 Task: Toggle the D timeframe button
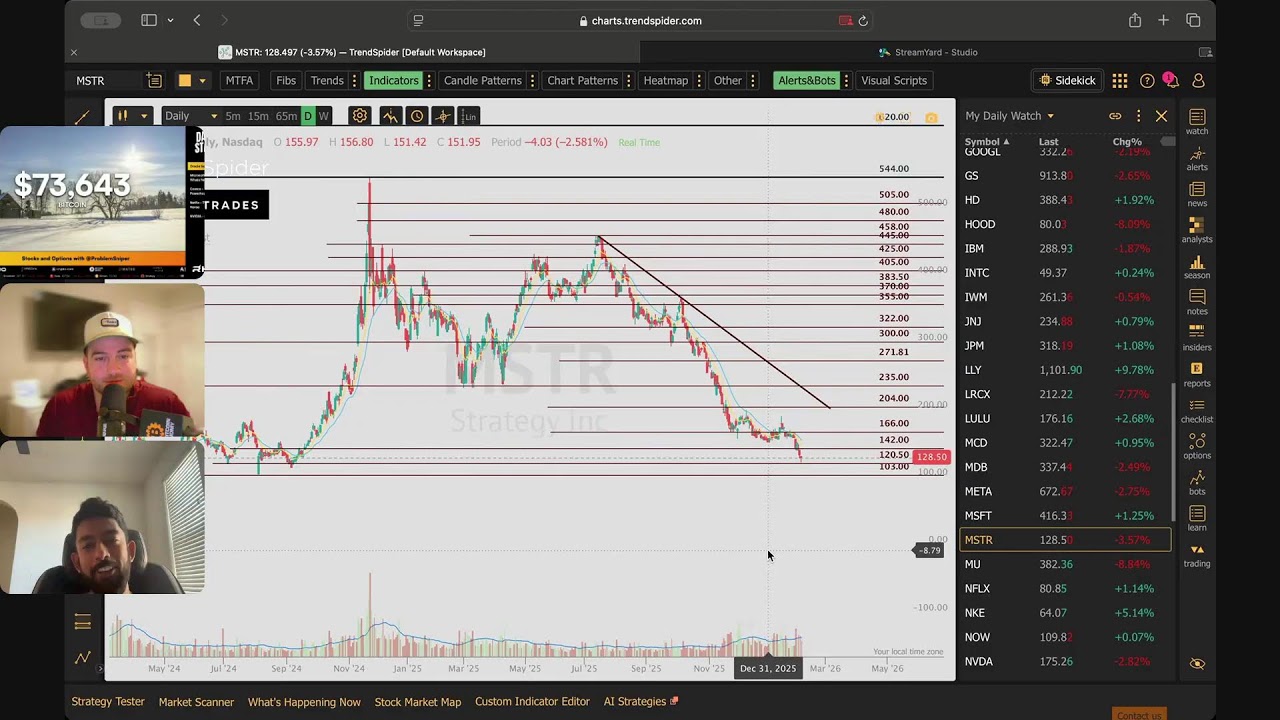pos(308,116)
